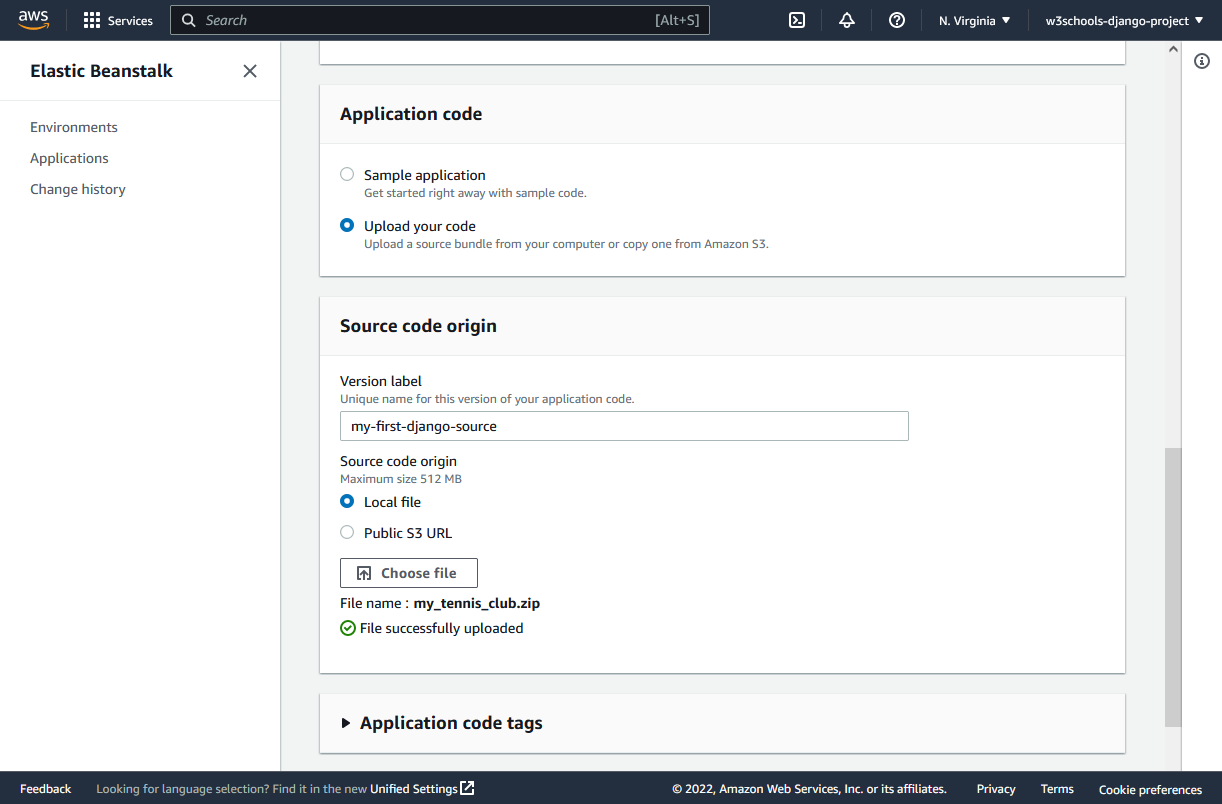Open the Cookie preferences link
Viewport: 1222px width, 804px height.
pos(1150,789)
